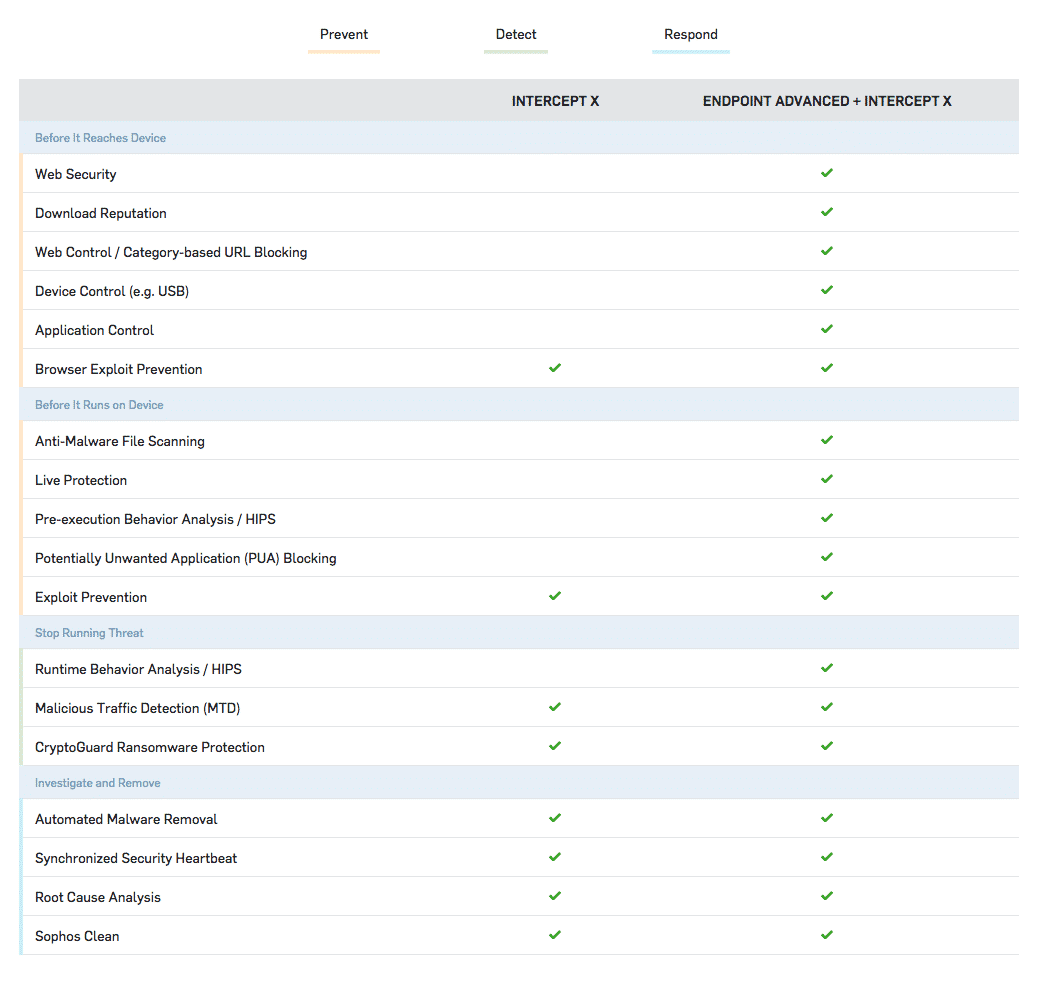Click Intercept X checkmark for Root Cause Analysis
Screen dimensions: 1051x993
click(555, 896)
